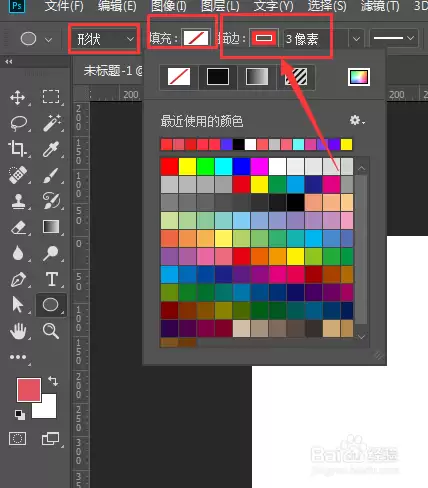Viewport: 428px width, 488px height.
Task: Click the swatches scrollbar down arrow
Action: pyautogui.click(x=361, y=336)
